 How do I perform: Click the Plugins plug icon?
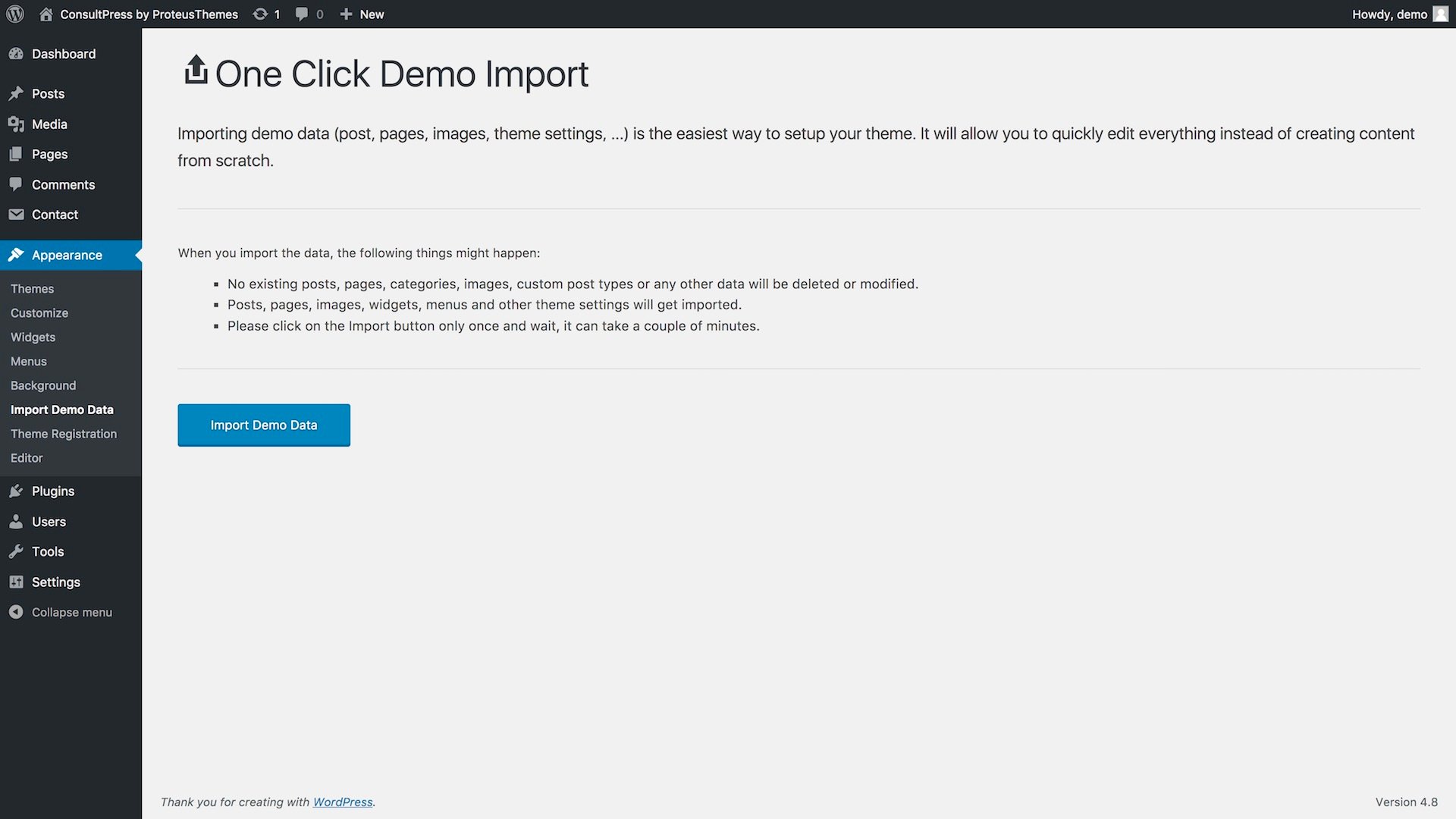click(x=16, y=491)
